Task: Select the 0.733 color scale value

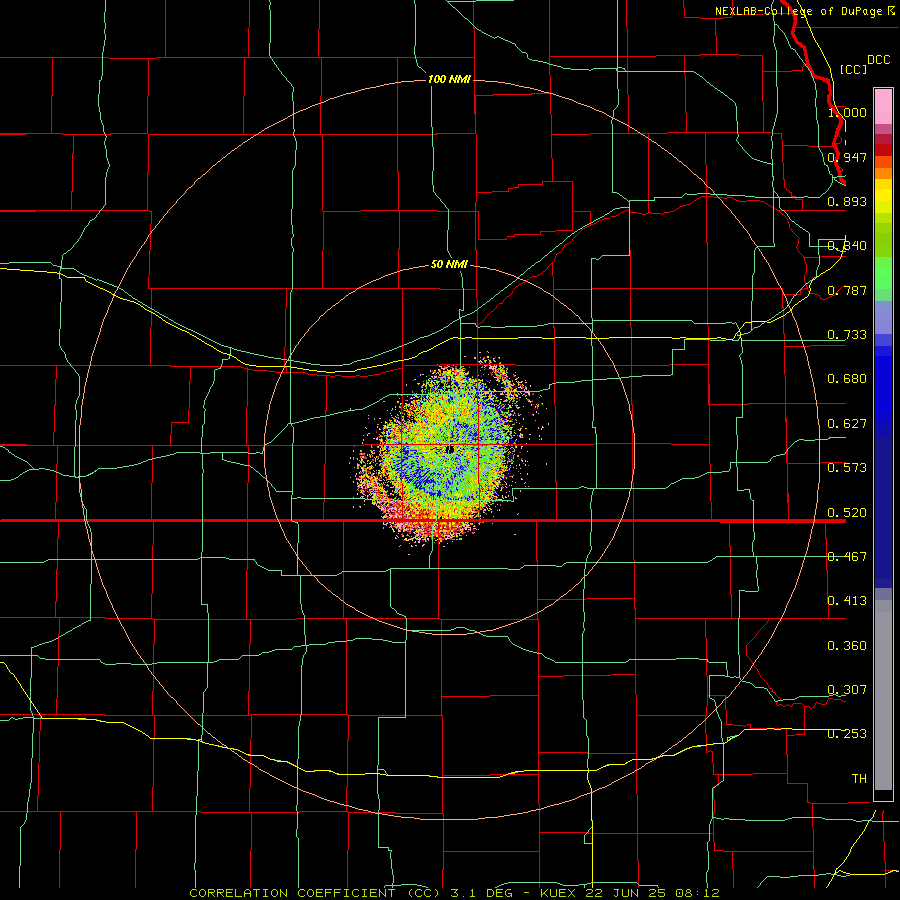Action: point(847,335)
